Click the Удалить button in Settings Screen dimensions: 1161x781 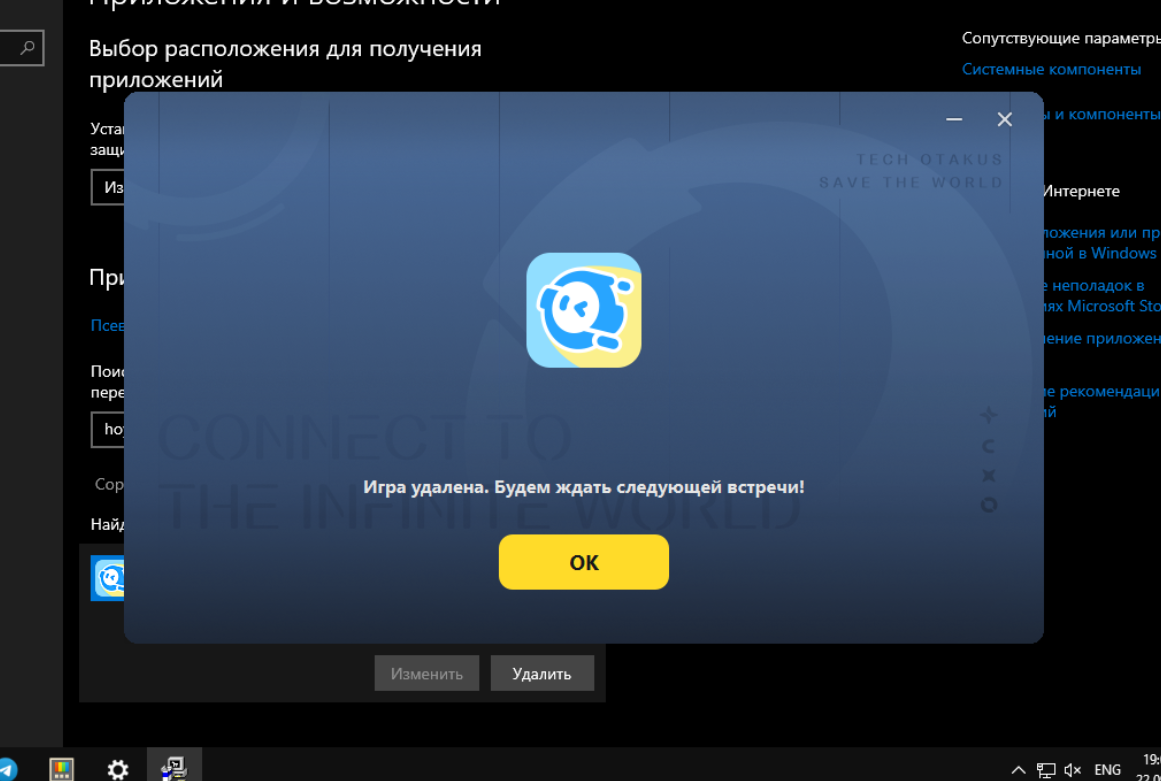coord(542,673)
